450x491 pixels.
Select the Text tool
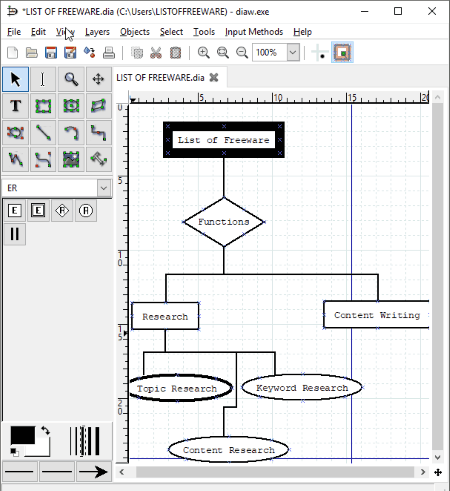tap(15, 106)
